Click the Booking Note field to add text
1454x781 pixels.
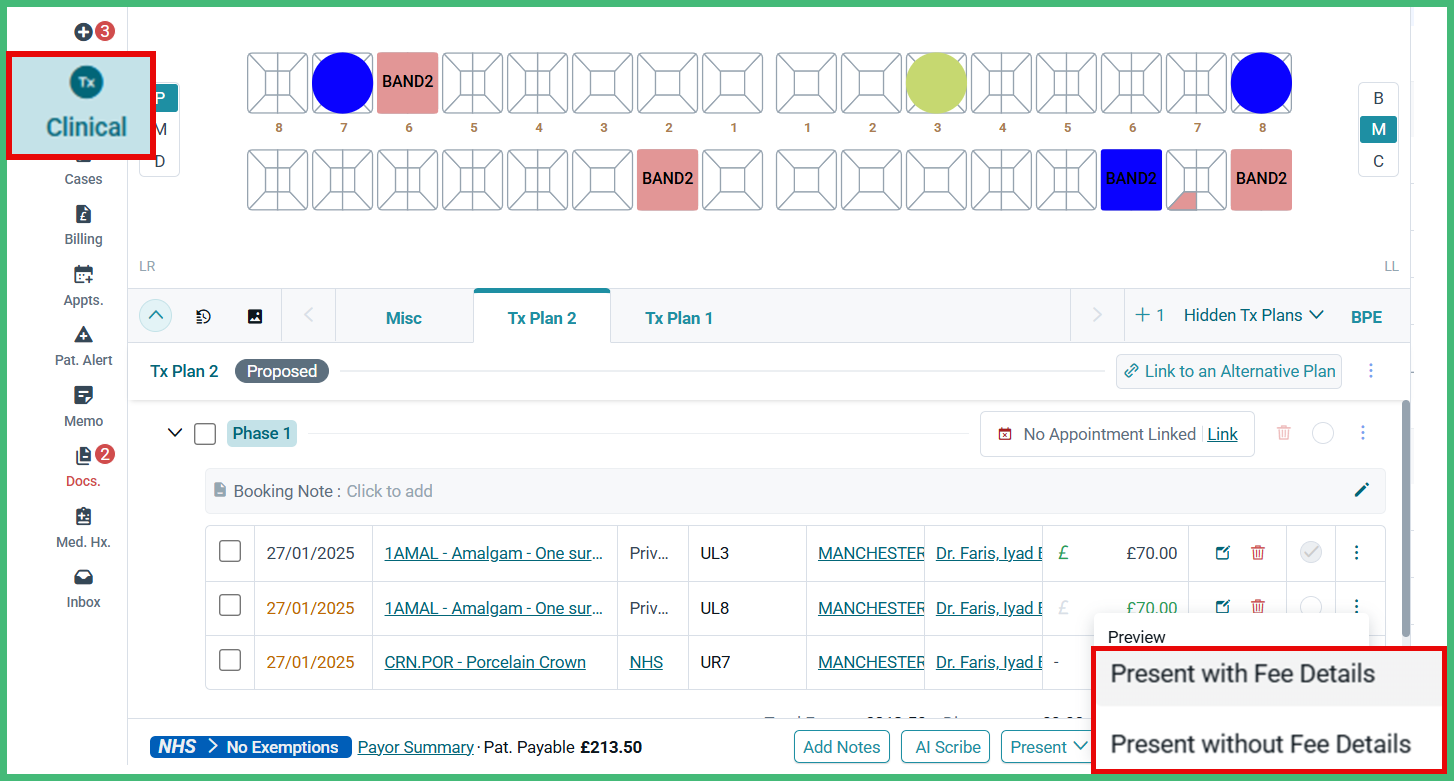pos(390,490)
